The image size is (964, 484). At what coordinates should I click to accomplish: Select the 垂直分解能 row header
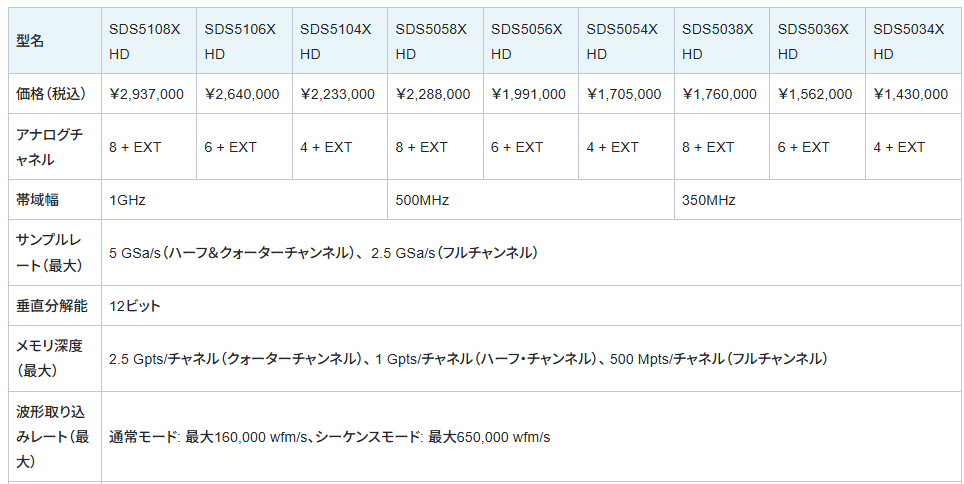pyautogui.click(x=52, y=305)
